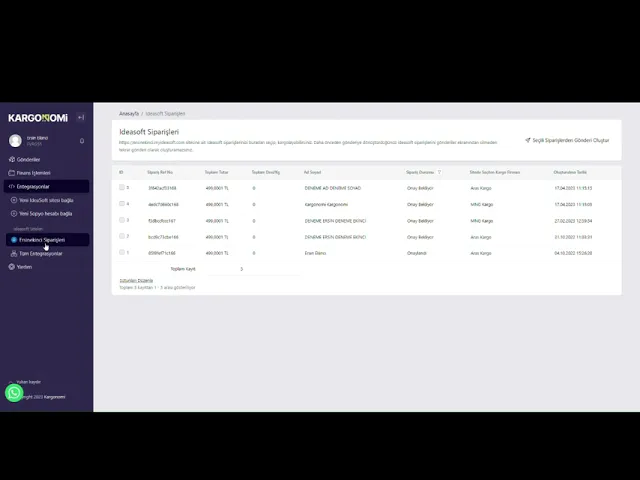Tick the checkbox for order ID 5

(x=122, y=187)
